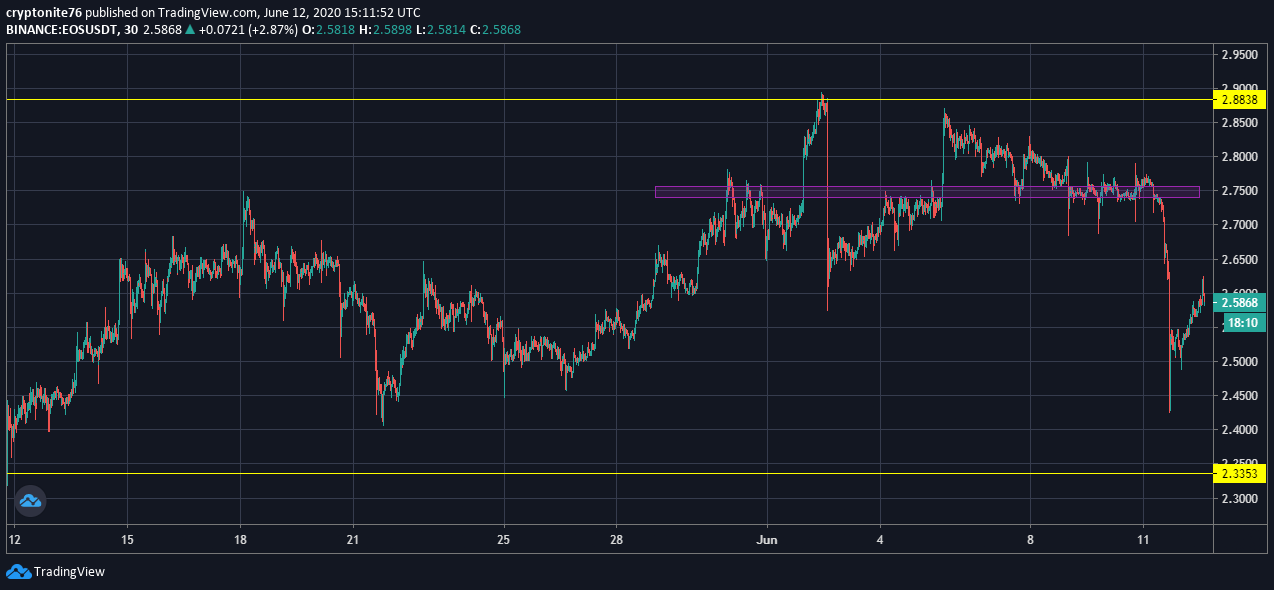The width and height of the screenshot is (1274, 590).
Task: Select the 2.8838 yellow price label
Action: (1239, 99)
